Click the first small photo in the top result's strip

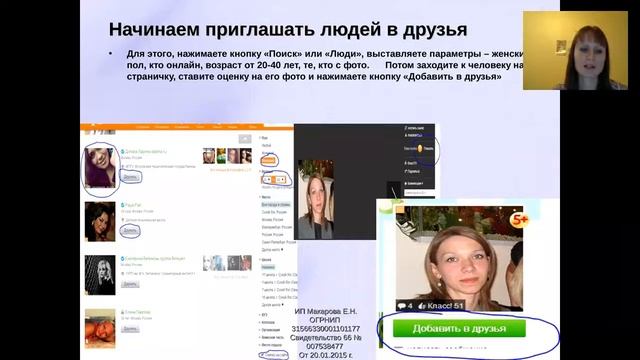pos(209,156)
